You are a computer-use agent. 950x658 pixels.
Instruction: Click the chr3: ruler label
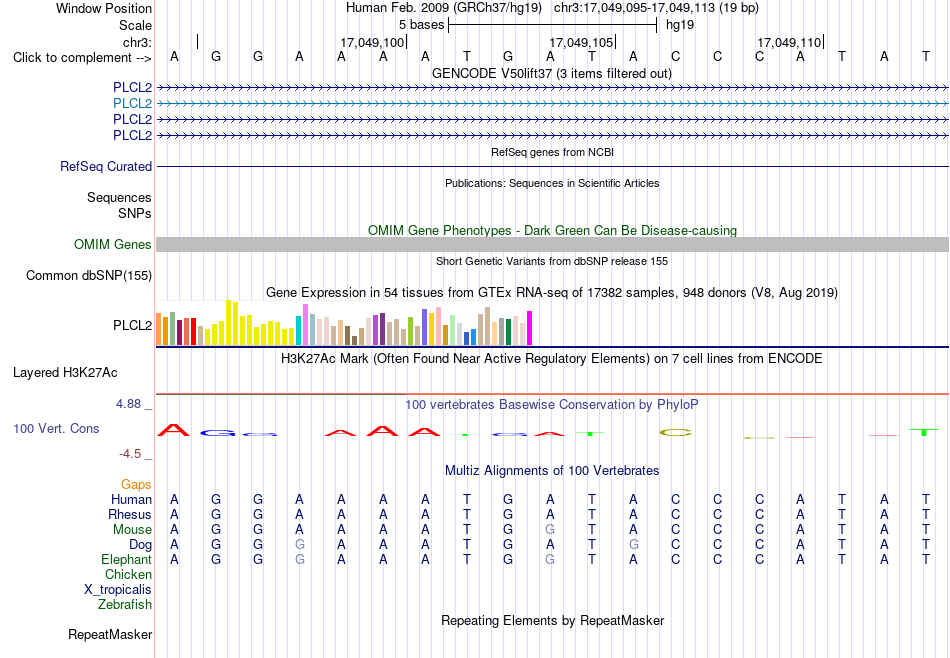137,42
